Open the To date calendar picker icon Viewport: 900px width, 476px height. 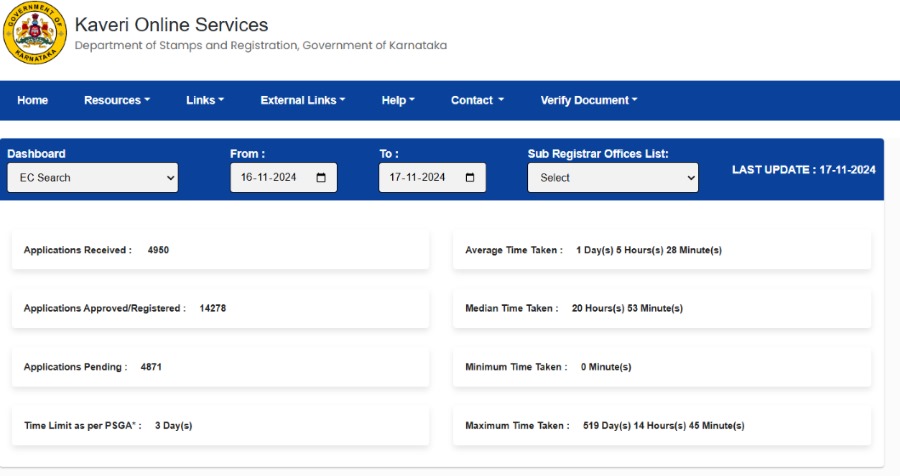(470, 177)
